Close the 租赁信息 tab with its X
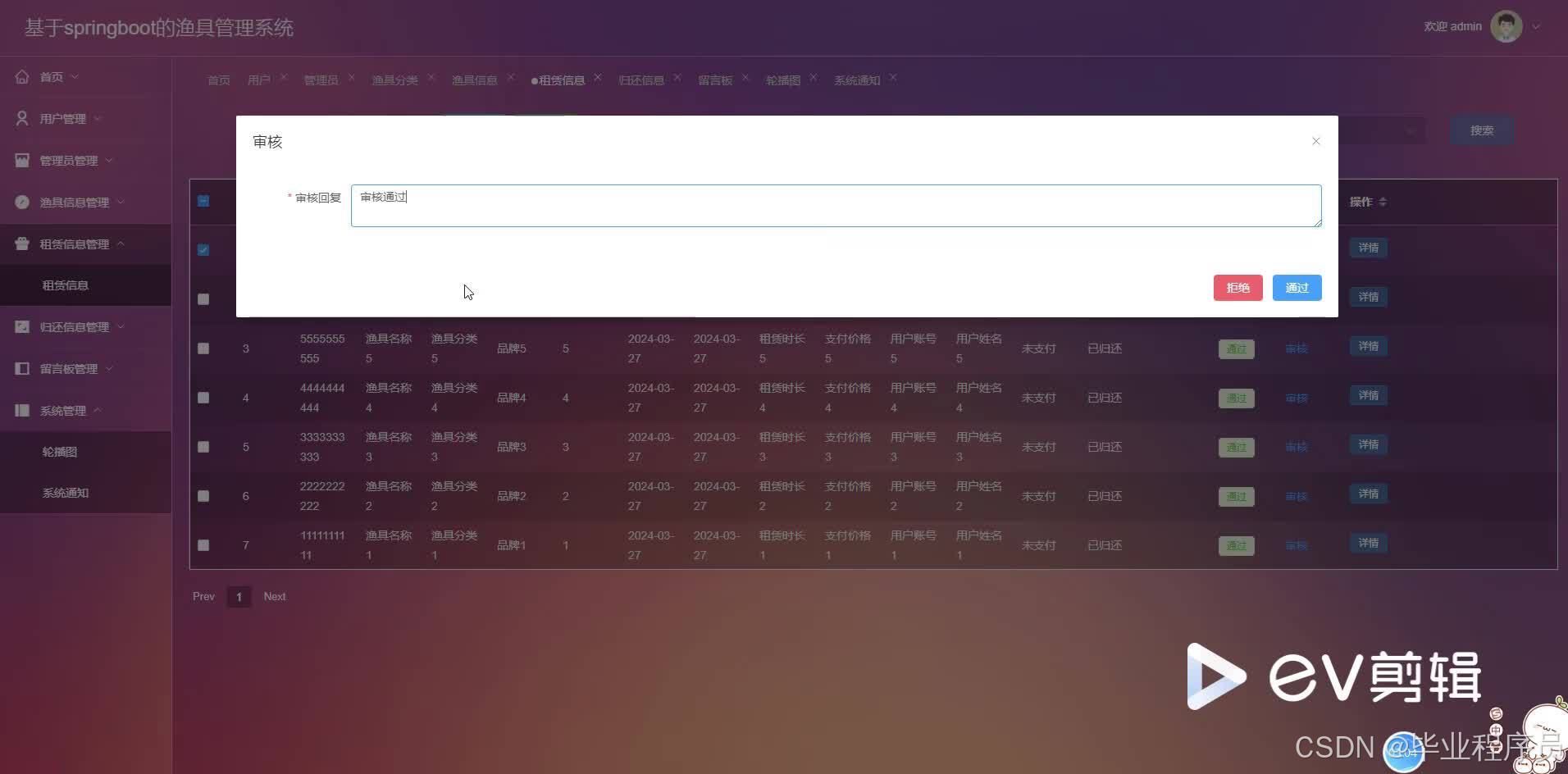The height and width of the screenshot is (774, 1568). pos(598,77)
